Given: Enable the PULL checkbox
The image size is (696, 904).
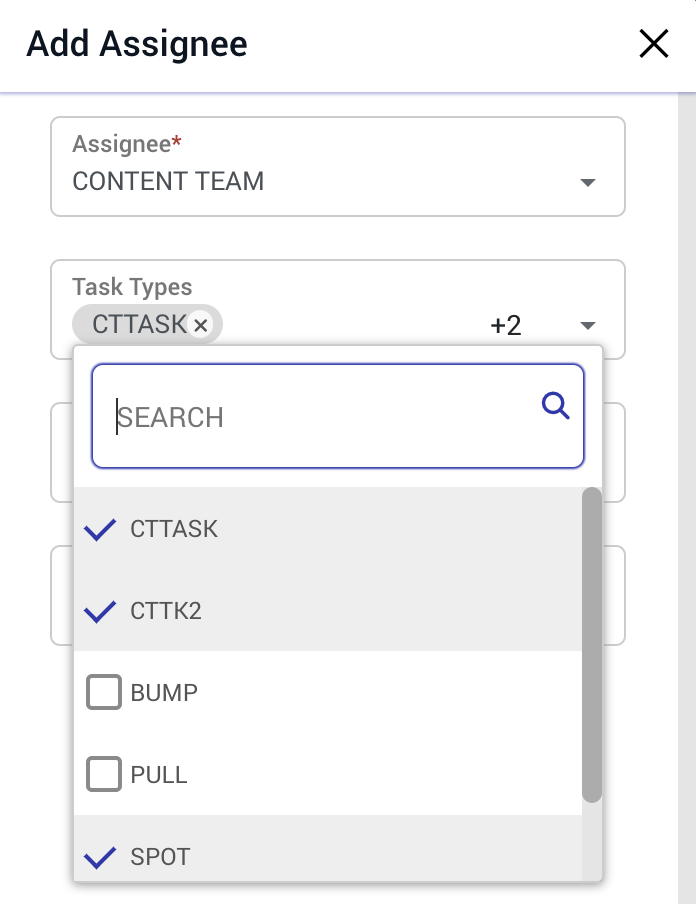Looking at the screenshot, I should point(104,775).
